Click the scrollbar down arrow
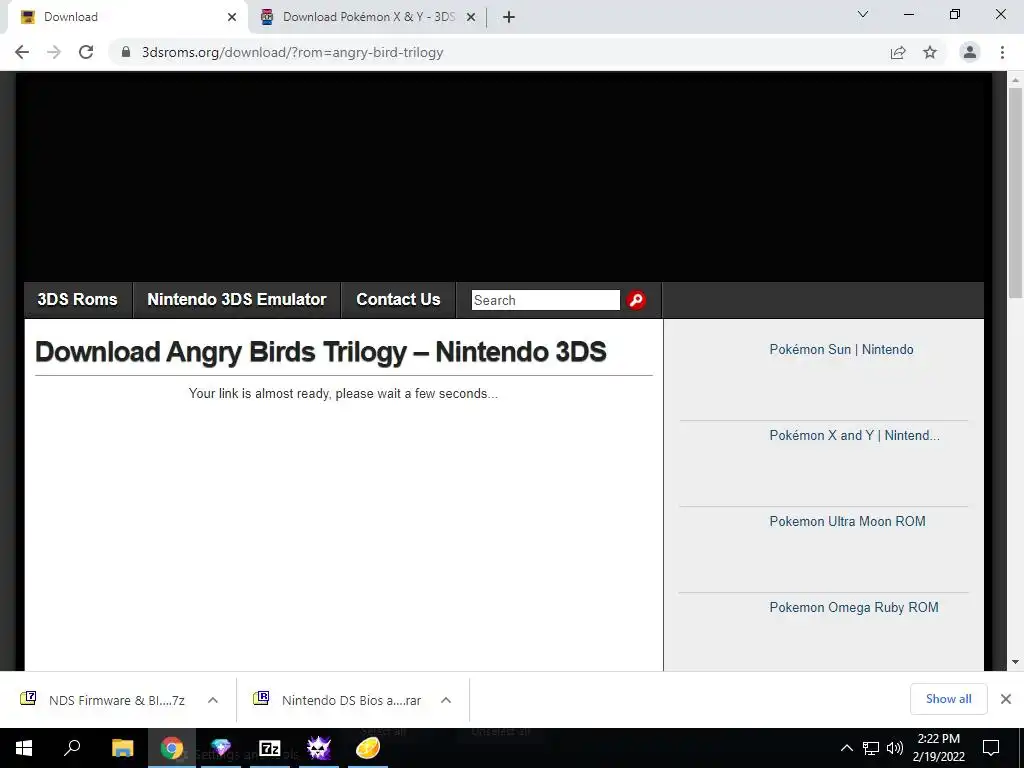 pos(1015,662)
